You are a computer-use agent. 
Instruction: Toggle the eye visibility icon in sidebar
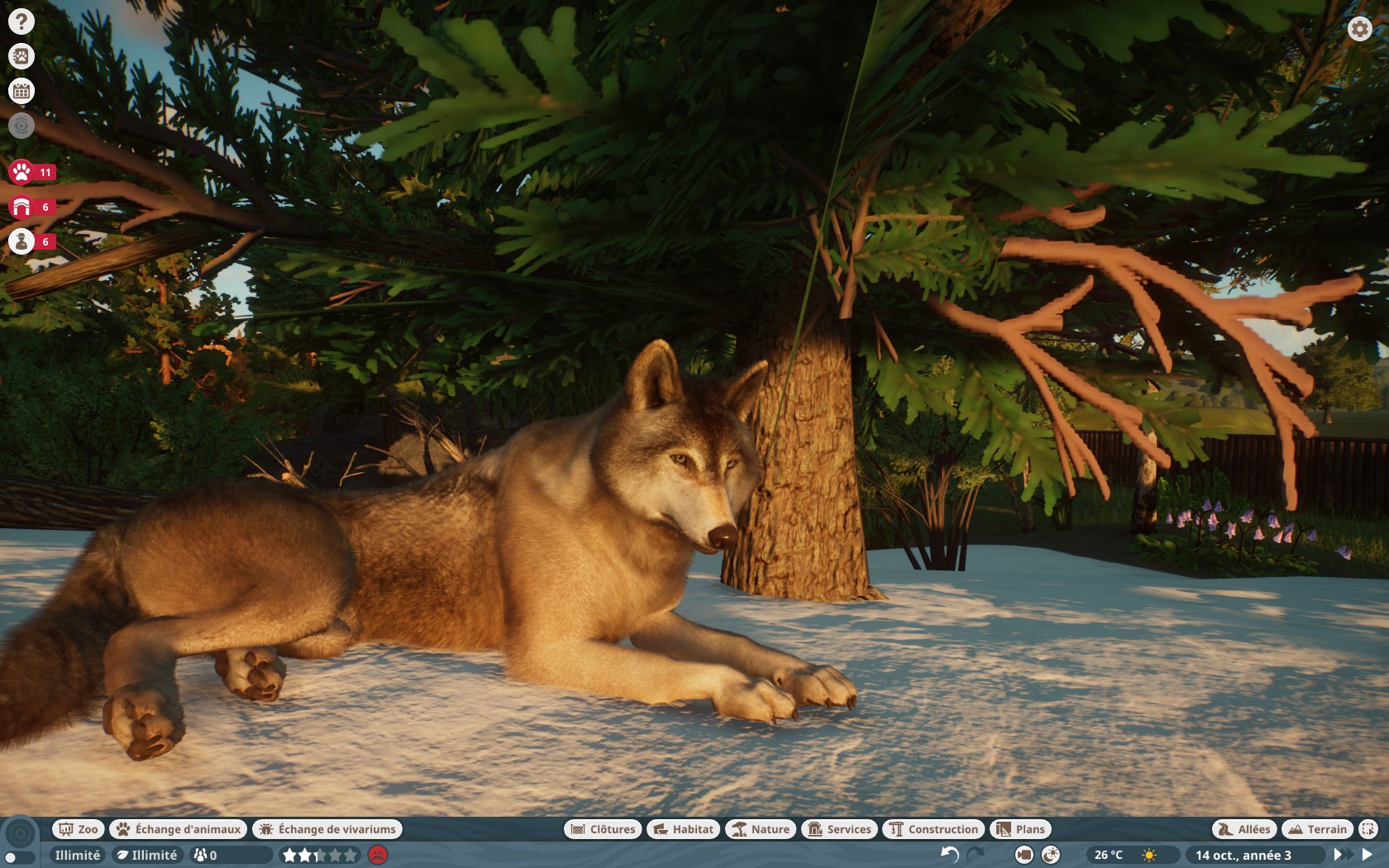click(x=21, y=126)
